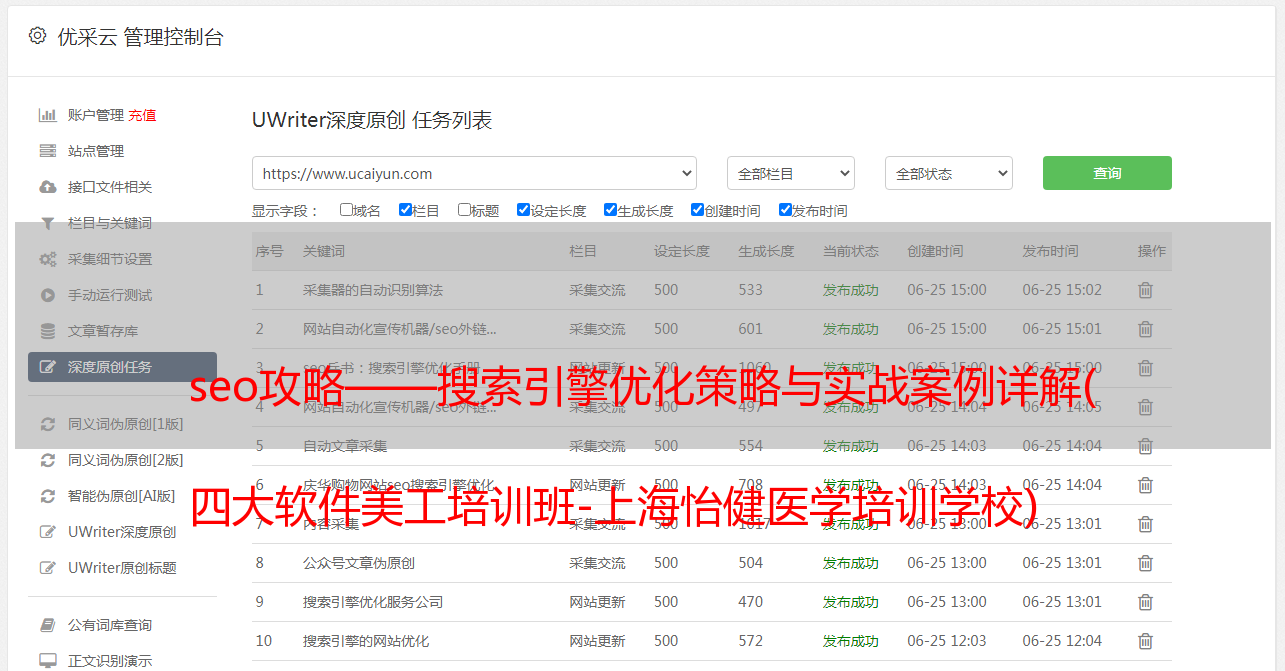Delete row 1 using its trash icon

1145,290
